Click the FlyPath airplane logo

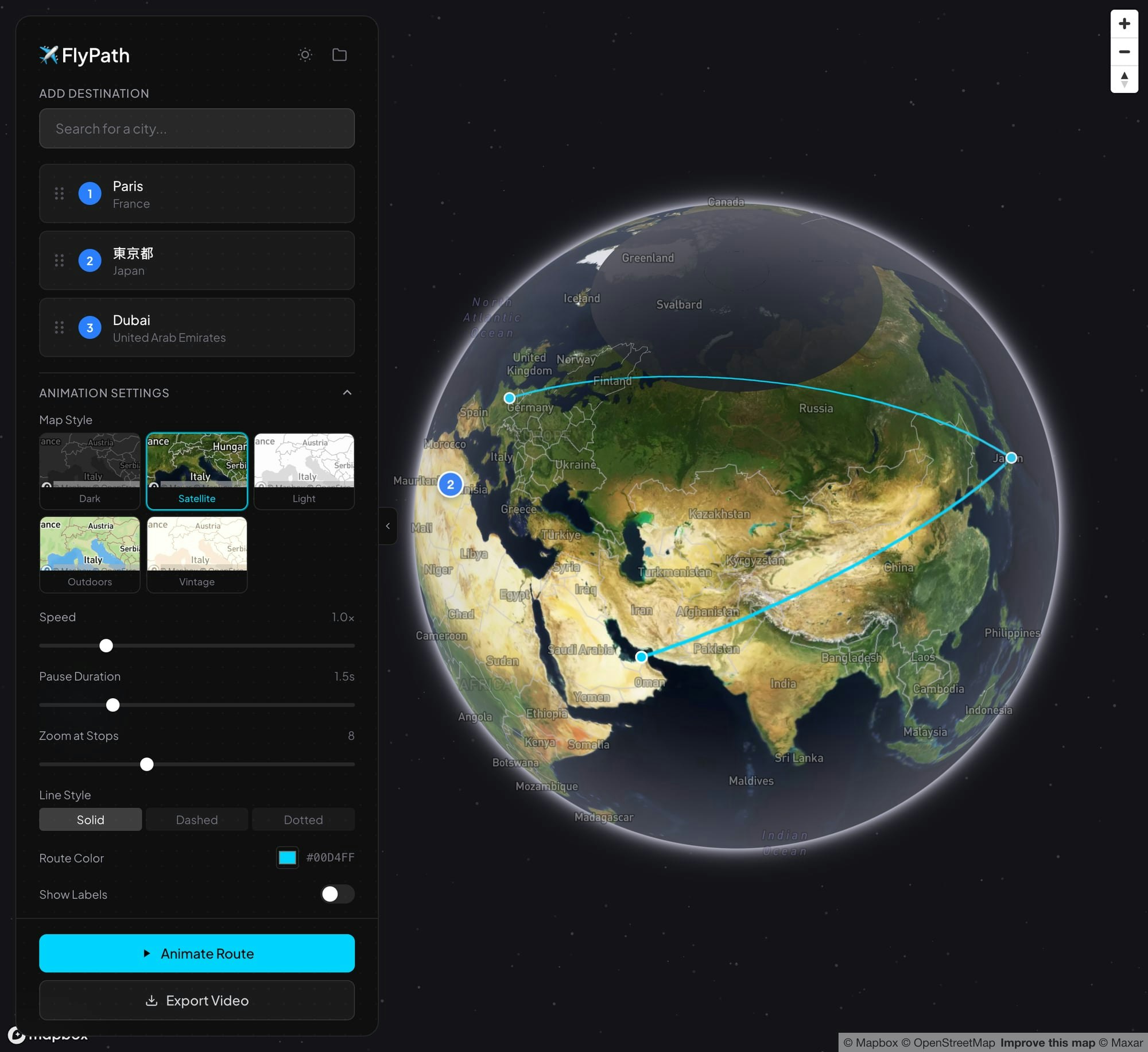pyautogui.click(x=49, y=55)
